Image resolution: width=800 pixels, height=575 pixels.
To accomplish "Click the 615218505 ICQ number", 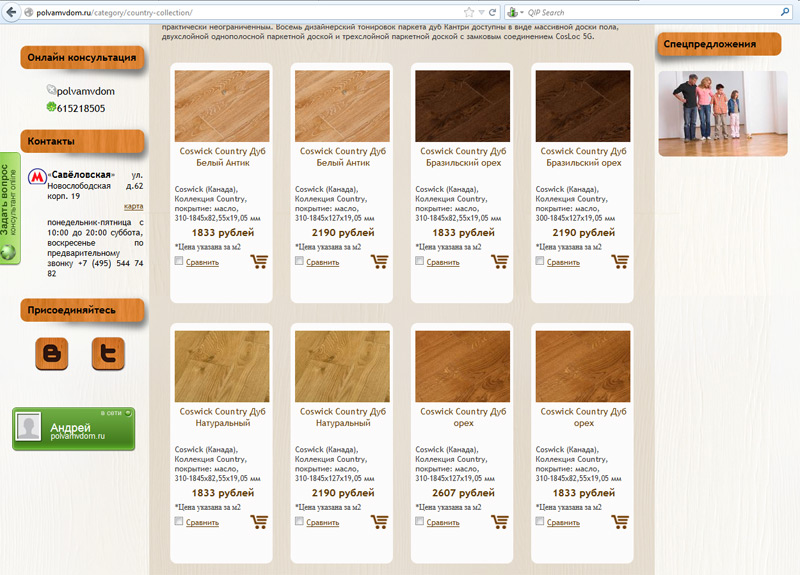I will [81, 108].
